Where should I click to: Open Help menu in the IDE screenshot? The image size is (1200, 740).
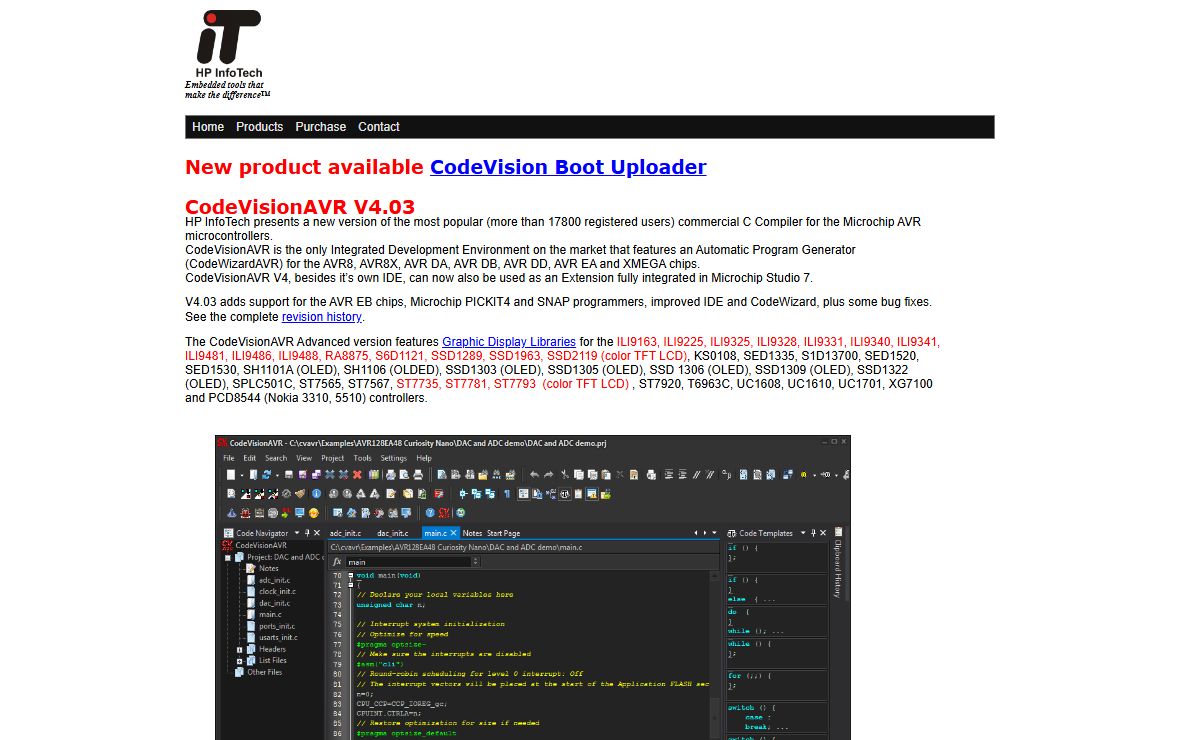point(424,458)
